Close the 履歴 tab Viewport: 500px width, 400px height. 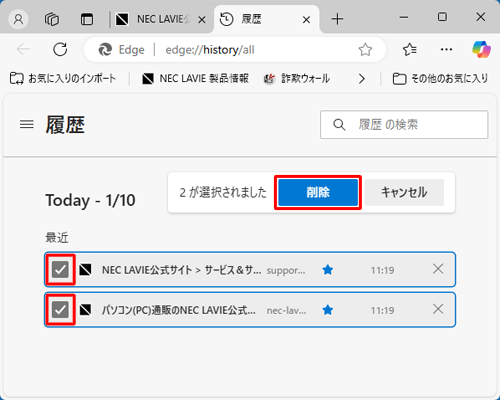tap(306, 20)
